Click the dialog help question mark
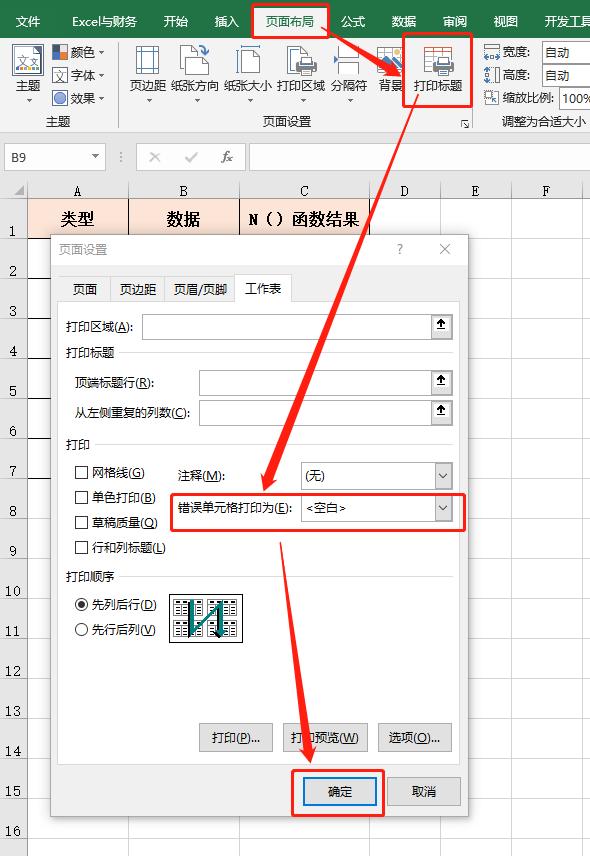Image resolution: width=590 pixels, height=856 pixels. click(x=400, y=249)
